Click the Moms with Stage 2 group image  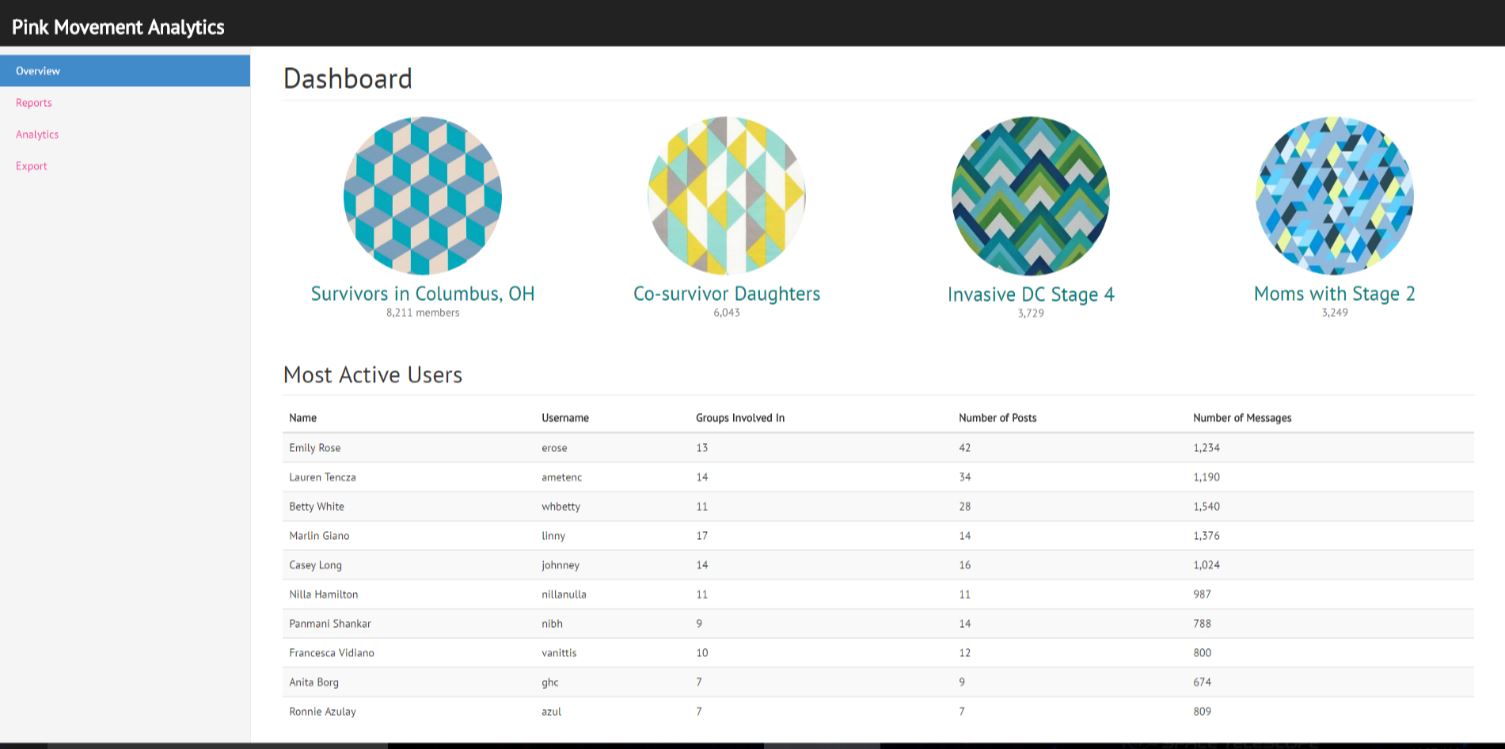coord(1334,196)
